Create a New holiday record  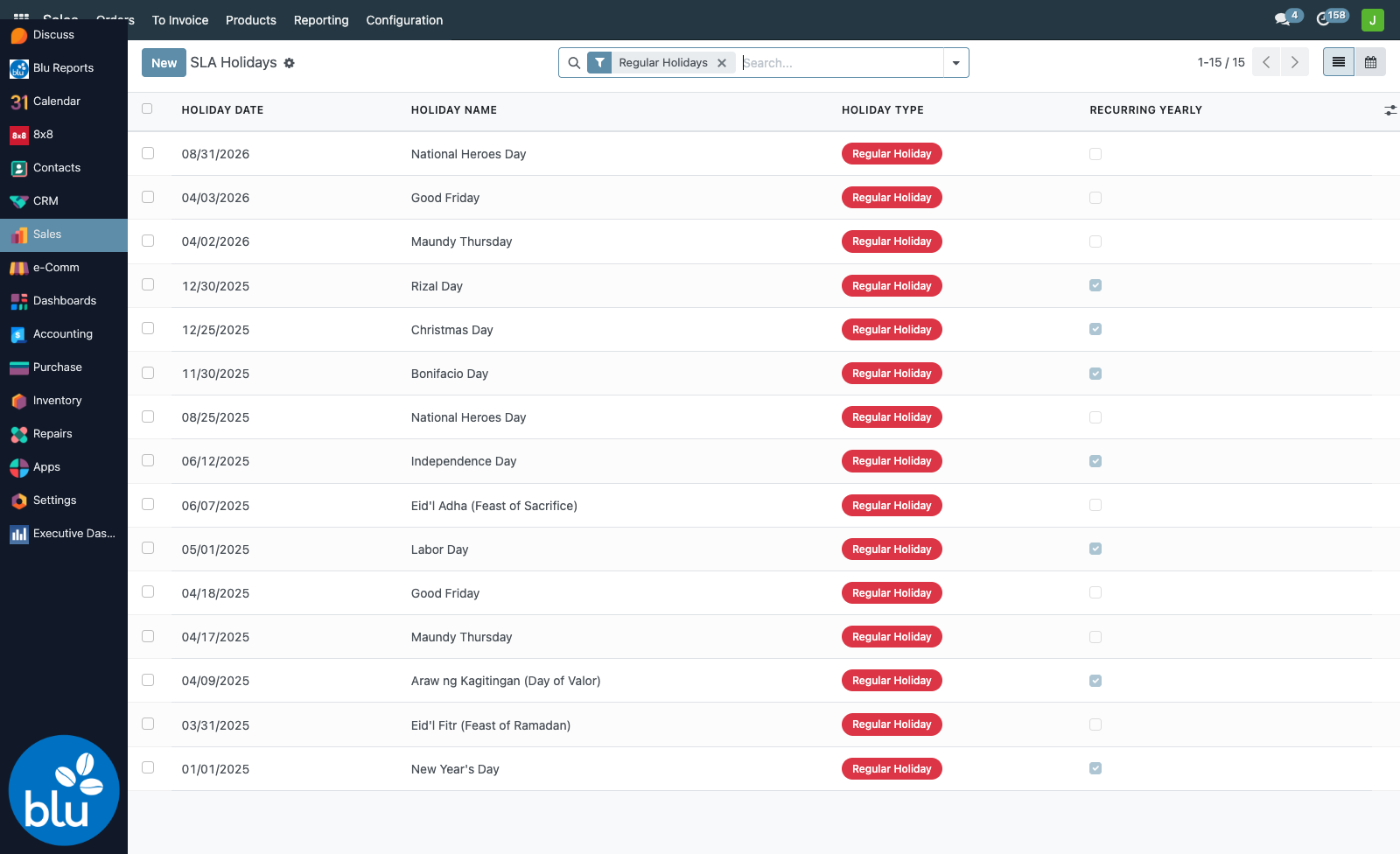coord(164,63)
